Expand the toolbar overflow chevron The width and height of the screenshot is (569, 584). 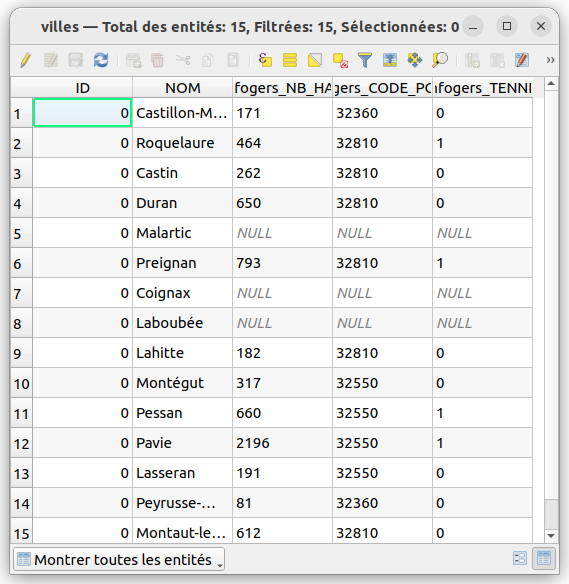tap(550, 60)
